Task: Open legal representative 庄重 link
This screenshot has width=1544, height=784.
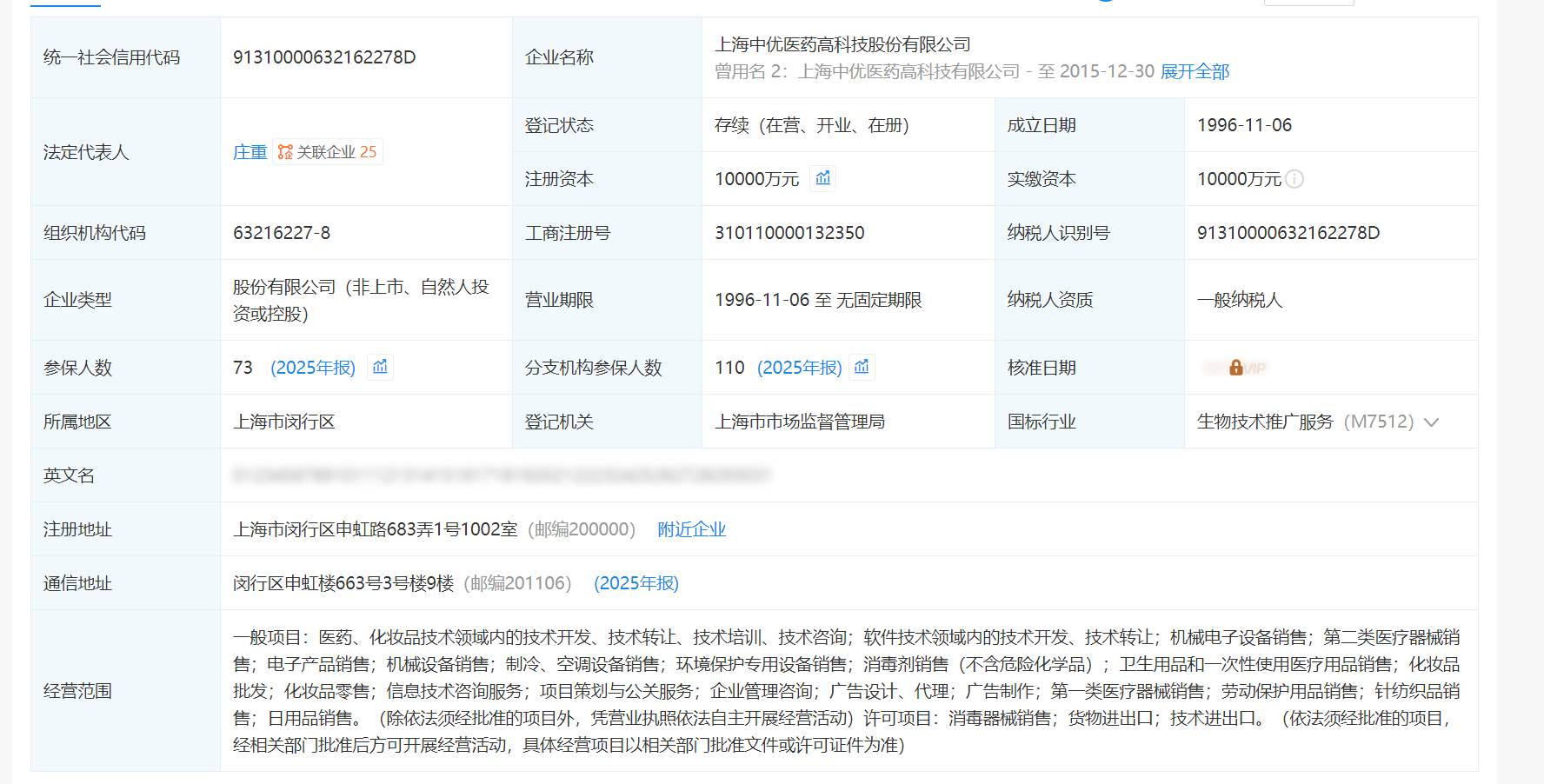Action: coord(250,152)
